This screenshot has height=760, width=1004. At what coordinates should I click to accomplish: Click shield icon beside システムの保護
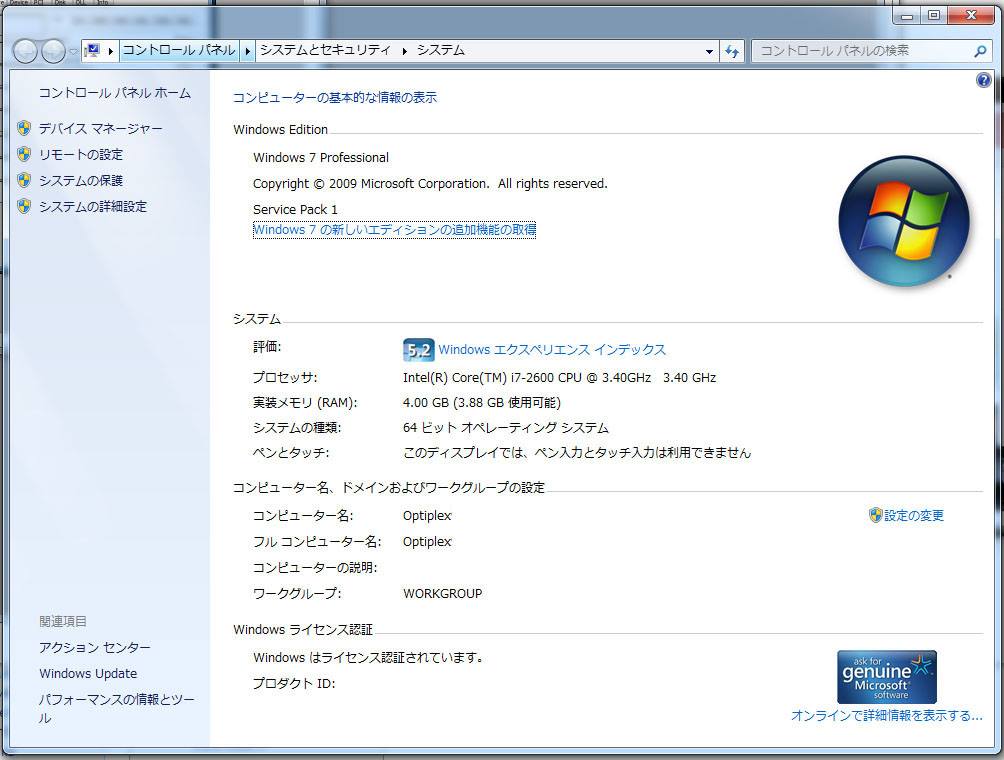(24, 180)
